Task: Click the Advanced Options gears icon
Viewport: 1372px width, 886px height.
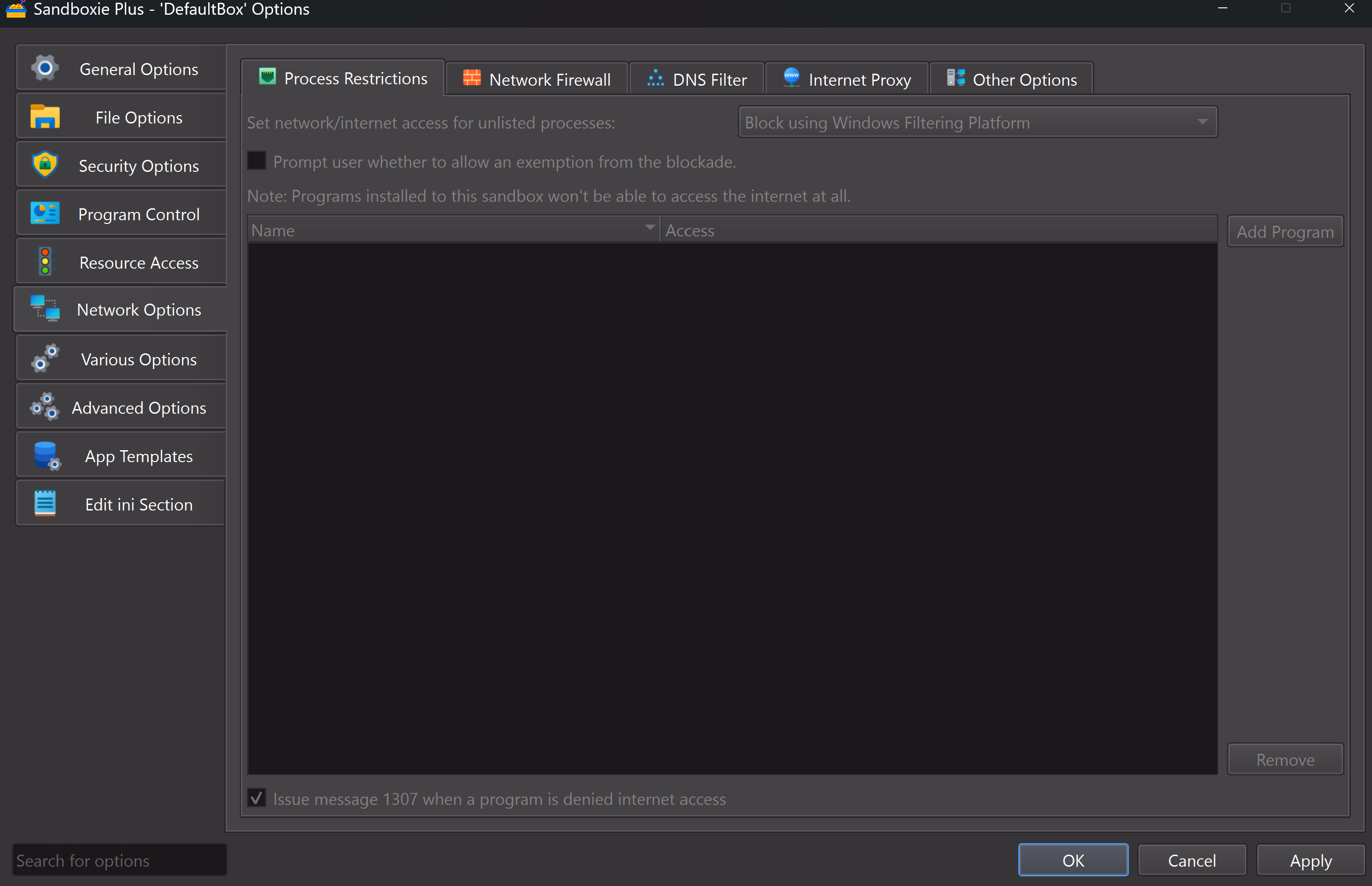Action: click(x=45, y=407)
